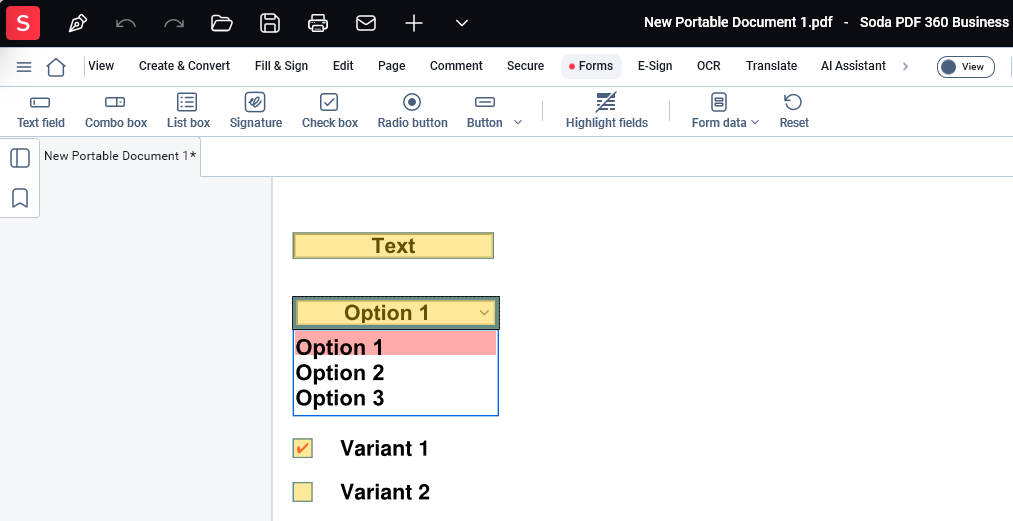Image resolution: width=1013 pixels, height=521 pixels.
Task: Redo the last action
Action: [x=174, y=23]
